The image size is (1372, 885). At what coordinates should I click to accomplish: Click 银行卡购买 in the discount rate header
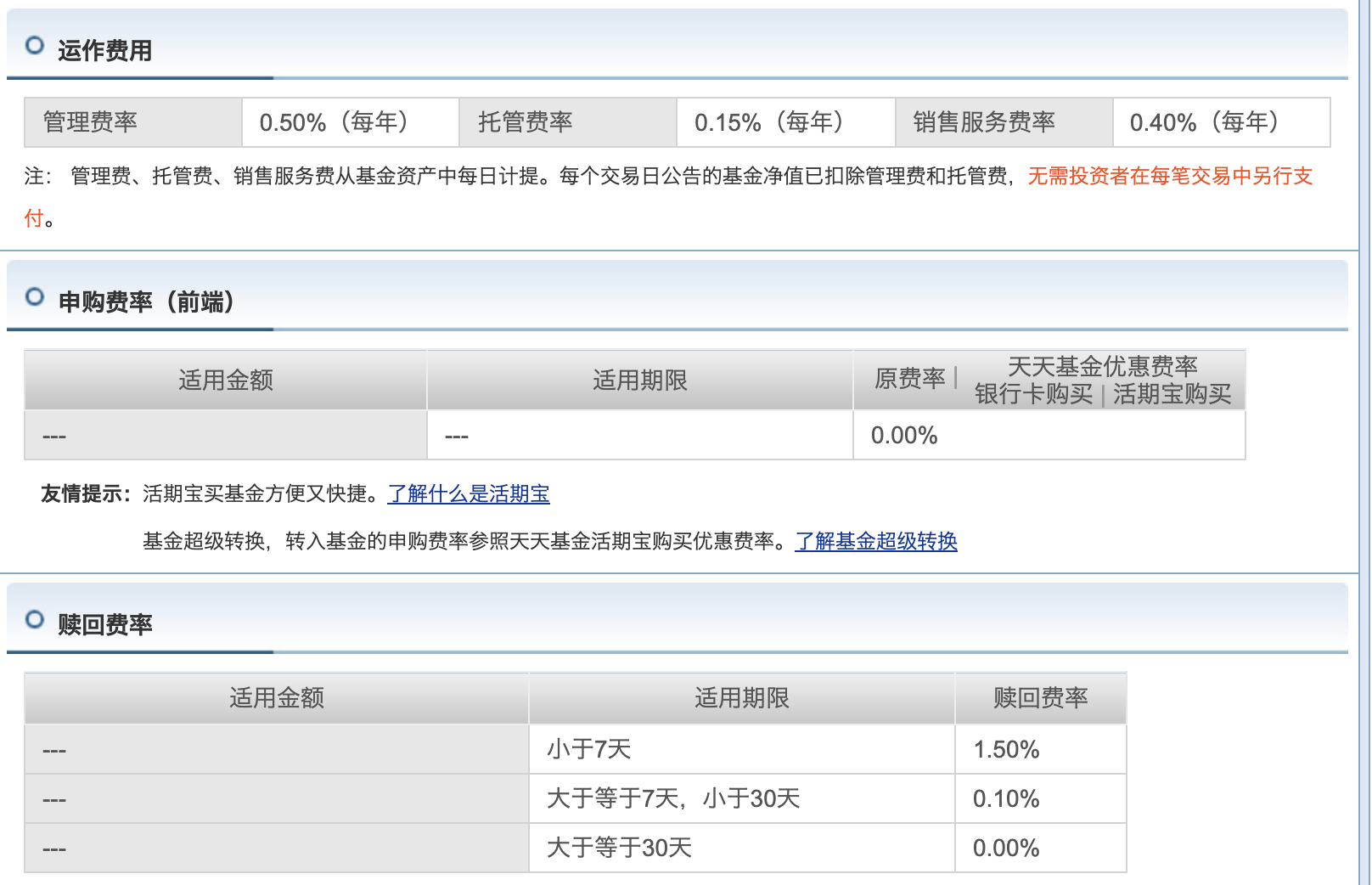(x=1033, y=394)
